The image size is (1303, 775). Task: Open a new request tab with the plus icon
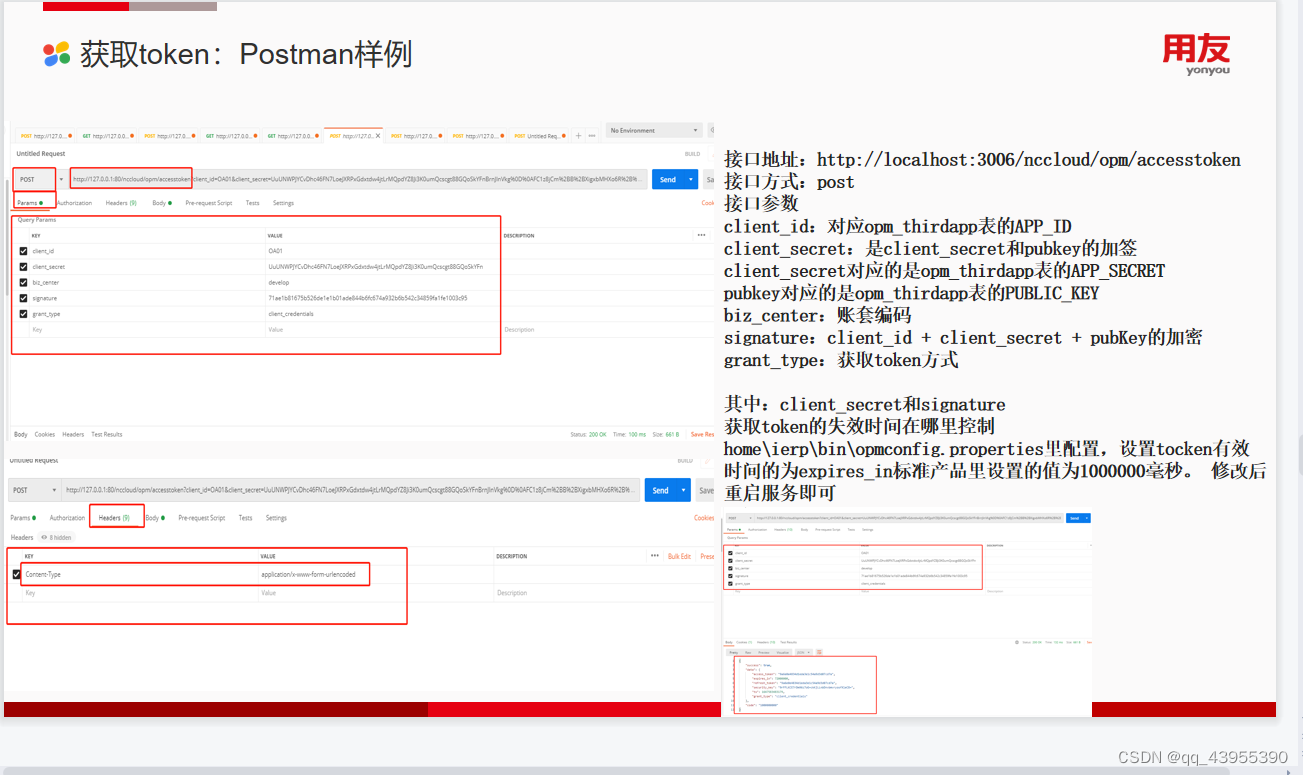577,137
